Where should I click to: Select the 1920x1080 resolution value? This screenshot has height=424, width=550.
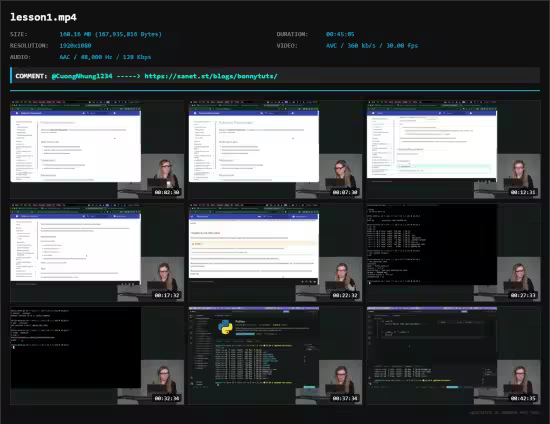tap(75, 46)
